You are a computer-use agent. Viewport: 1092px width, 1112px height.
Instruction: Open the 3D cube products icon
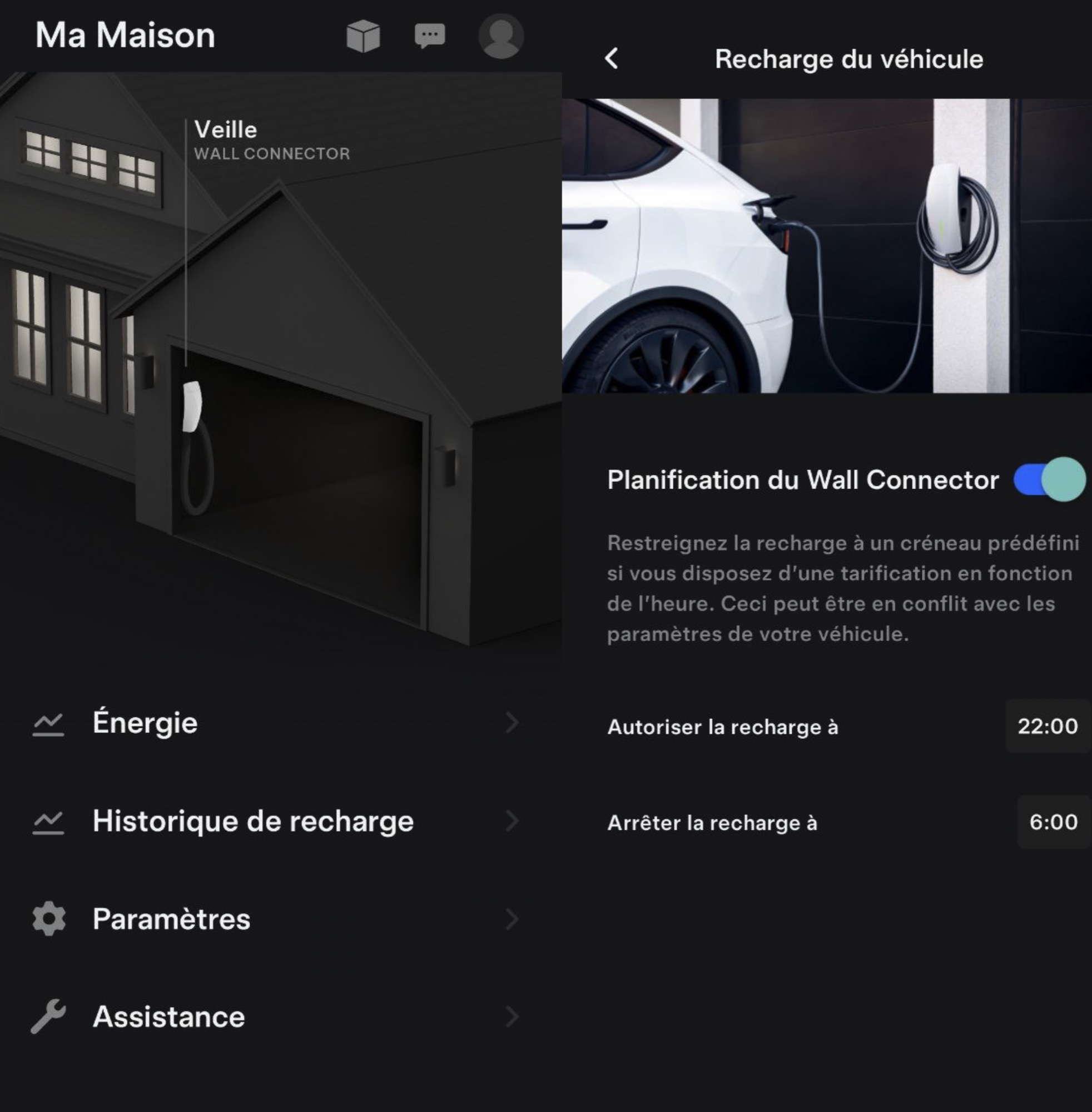[363, 36]
